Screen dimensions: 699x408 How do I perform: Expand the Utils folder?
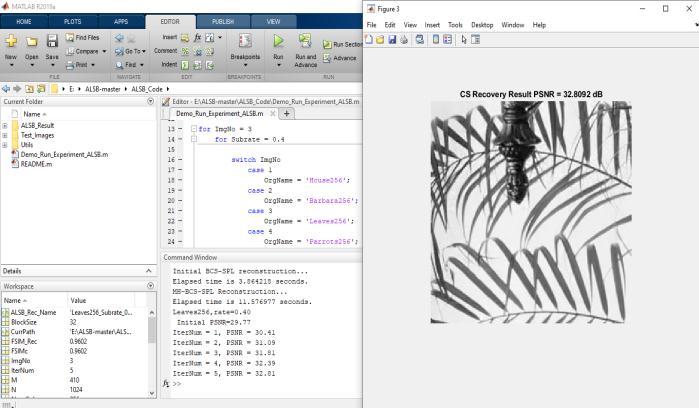[5, 145]
